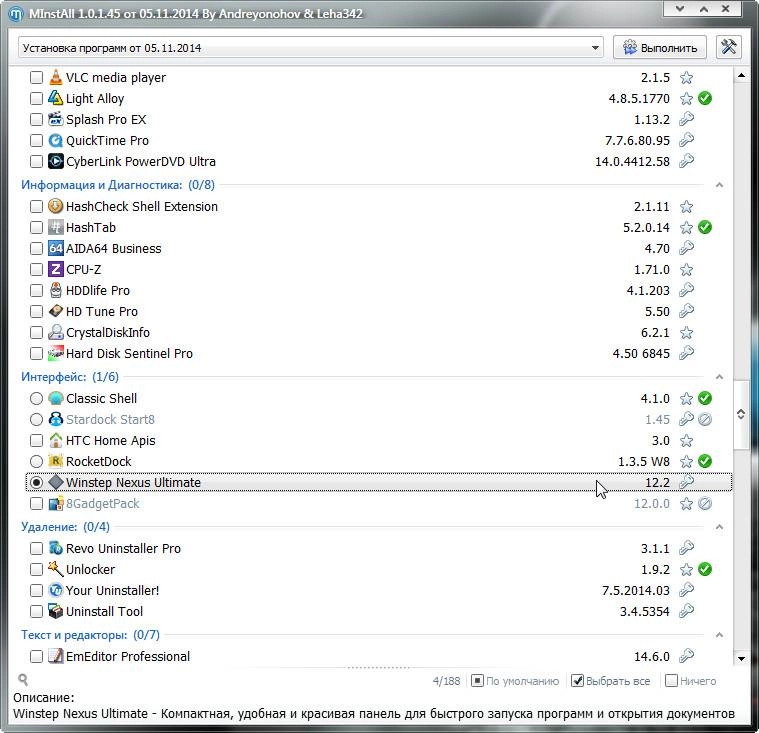Click the Выполнить button
Screen dimensions: 759x733
point(660,47)
